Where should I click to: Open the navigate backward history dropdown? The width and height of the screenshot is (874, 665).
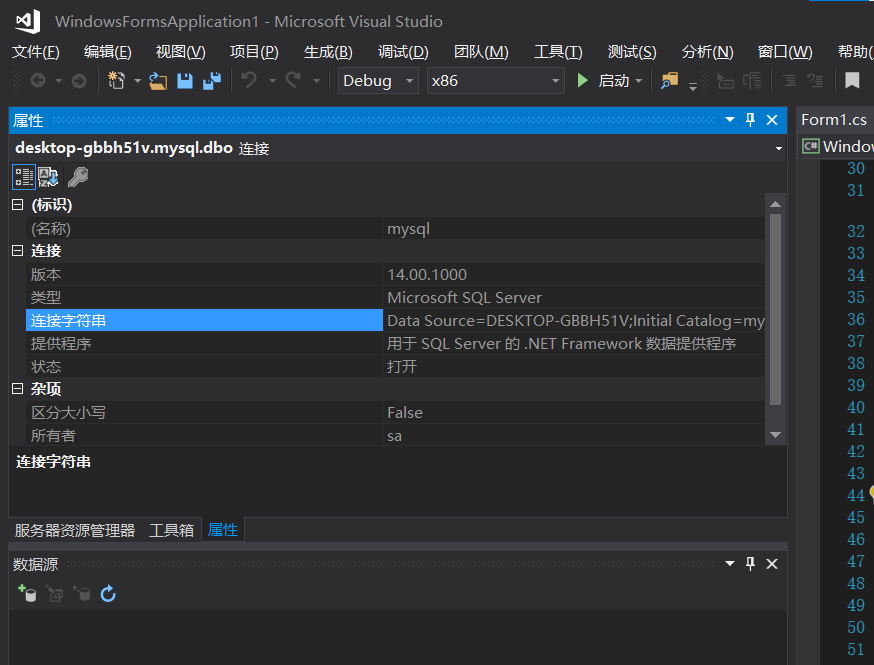pyautogui.click(x=59, y=81)
